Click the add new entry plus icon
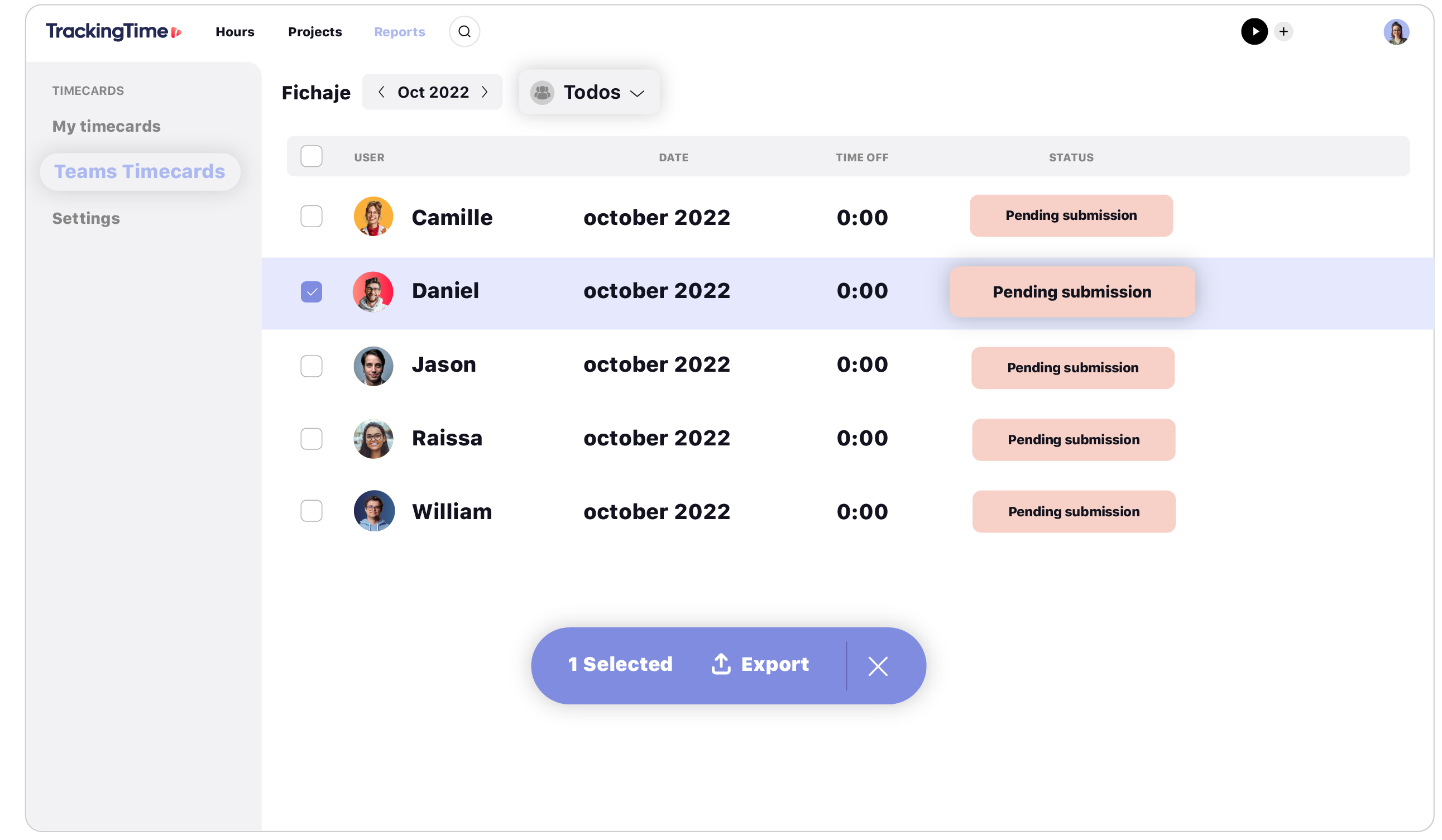This screenshot has width=1442, height=840. point(1283,31)
